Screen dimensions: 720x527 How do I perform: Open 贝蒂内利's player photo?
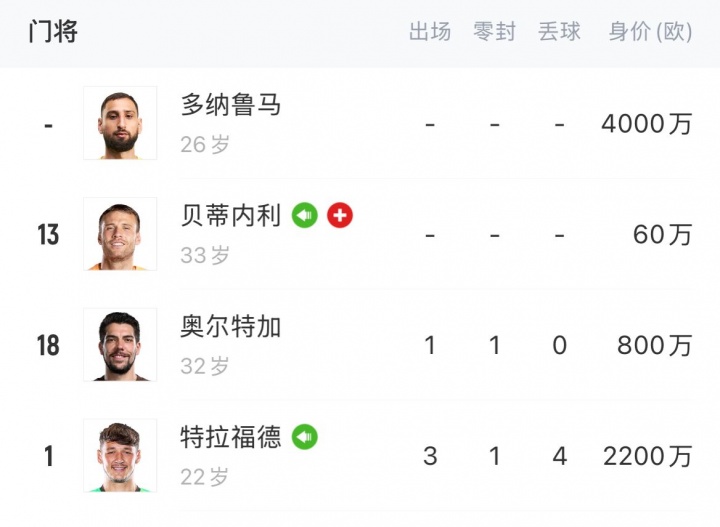(120, 234)
